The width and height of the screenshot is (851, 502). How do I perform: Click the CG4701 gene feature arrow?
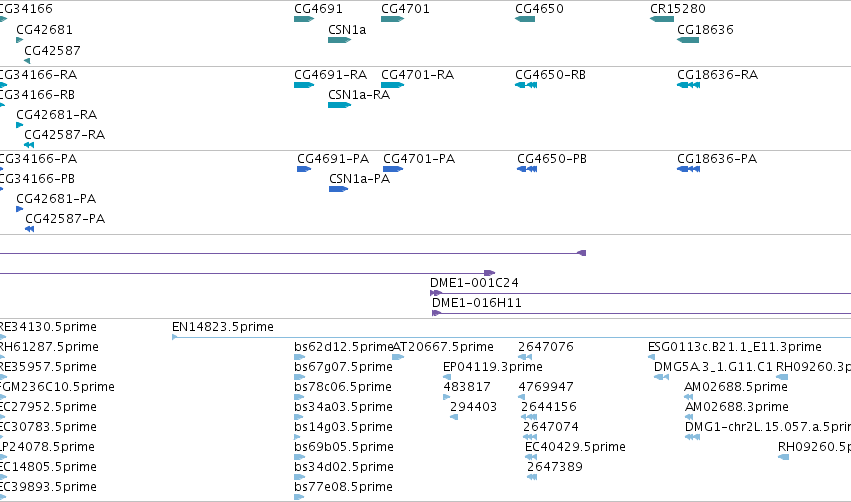(392, 19)
